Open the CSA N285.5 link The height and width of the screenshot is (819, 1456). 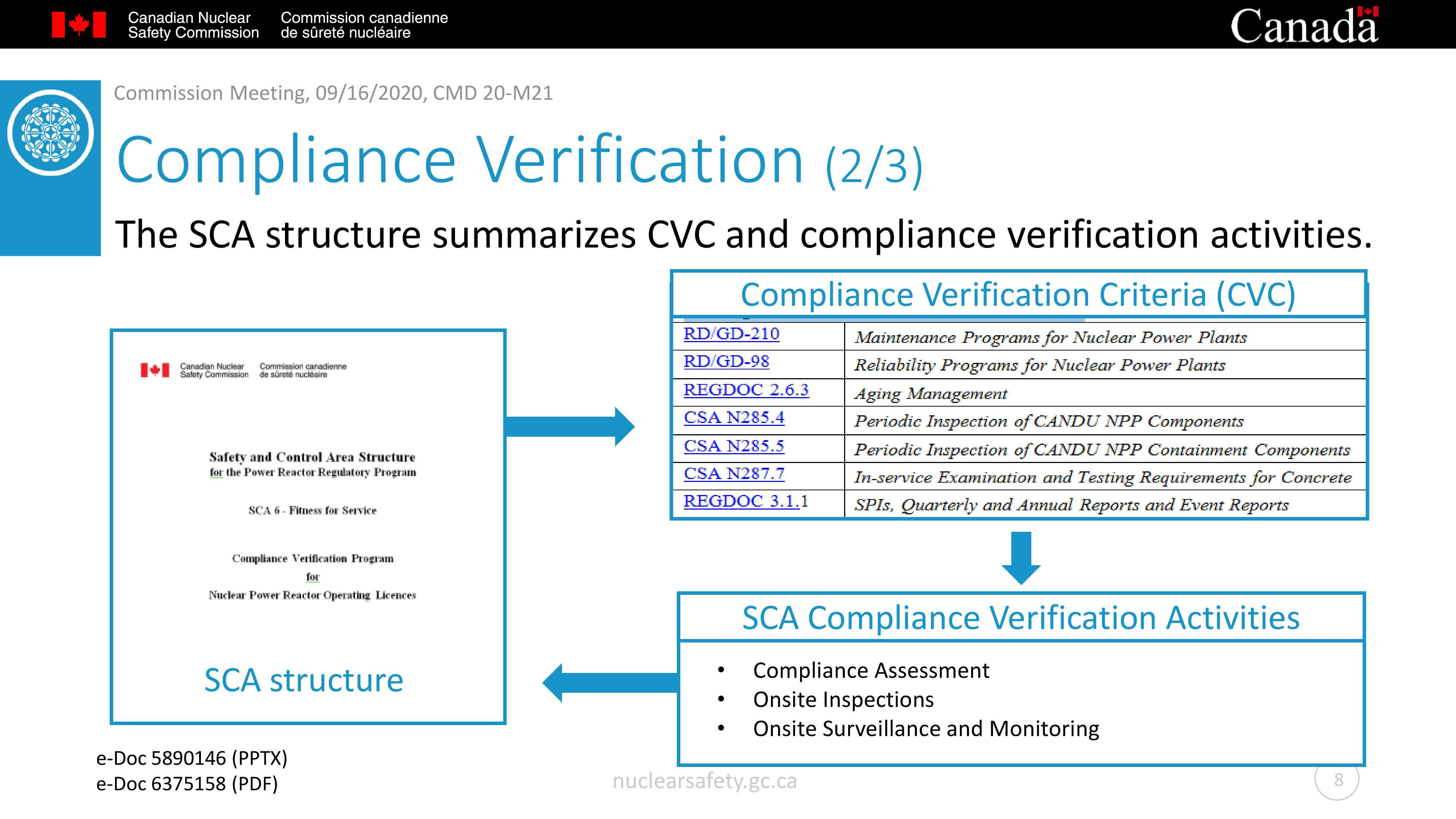[734, 446]
